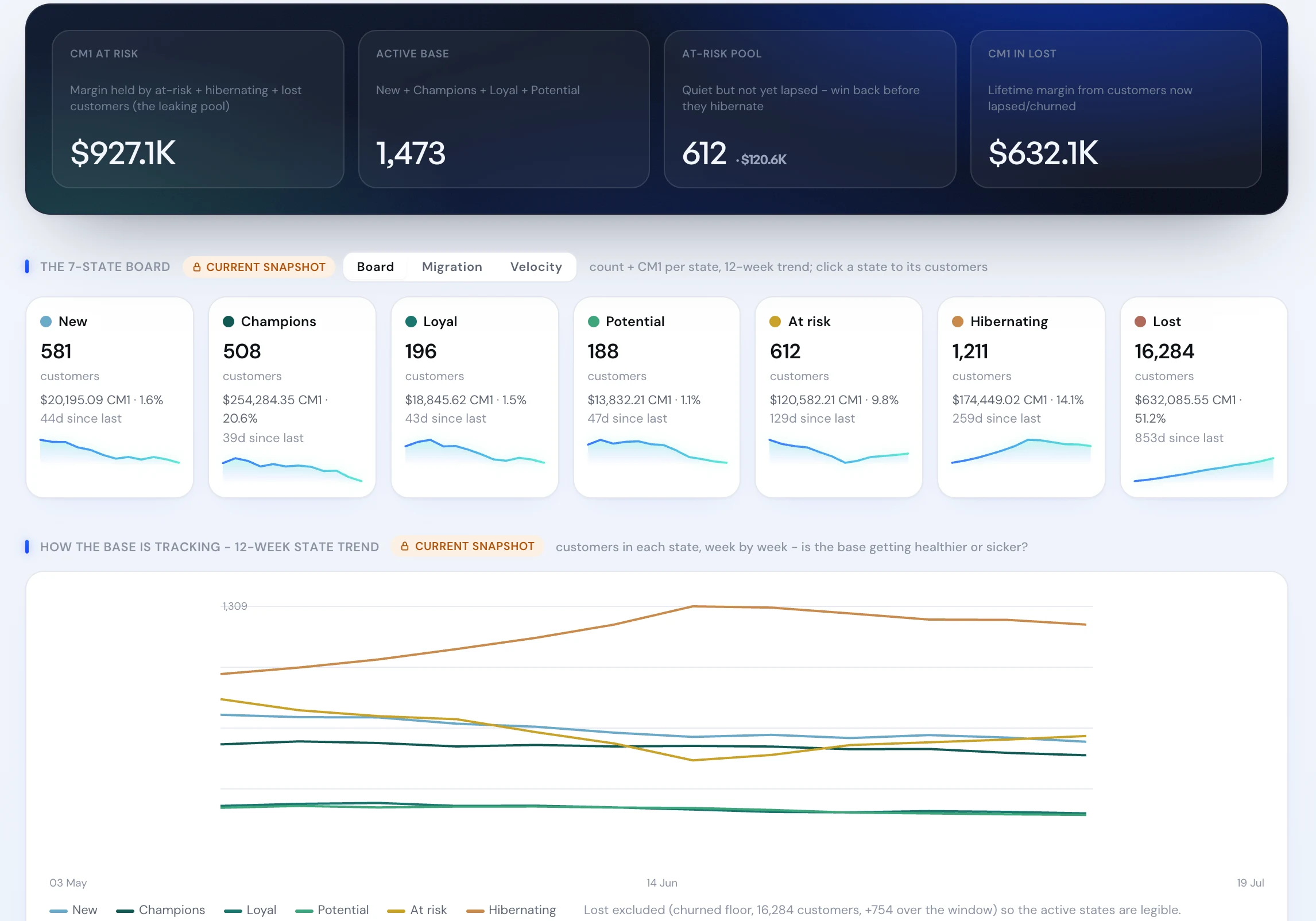Click the Lost excluded footnote text
The height and width of the screenshot is (921, 1316).
[882, 910]
